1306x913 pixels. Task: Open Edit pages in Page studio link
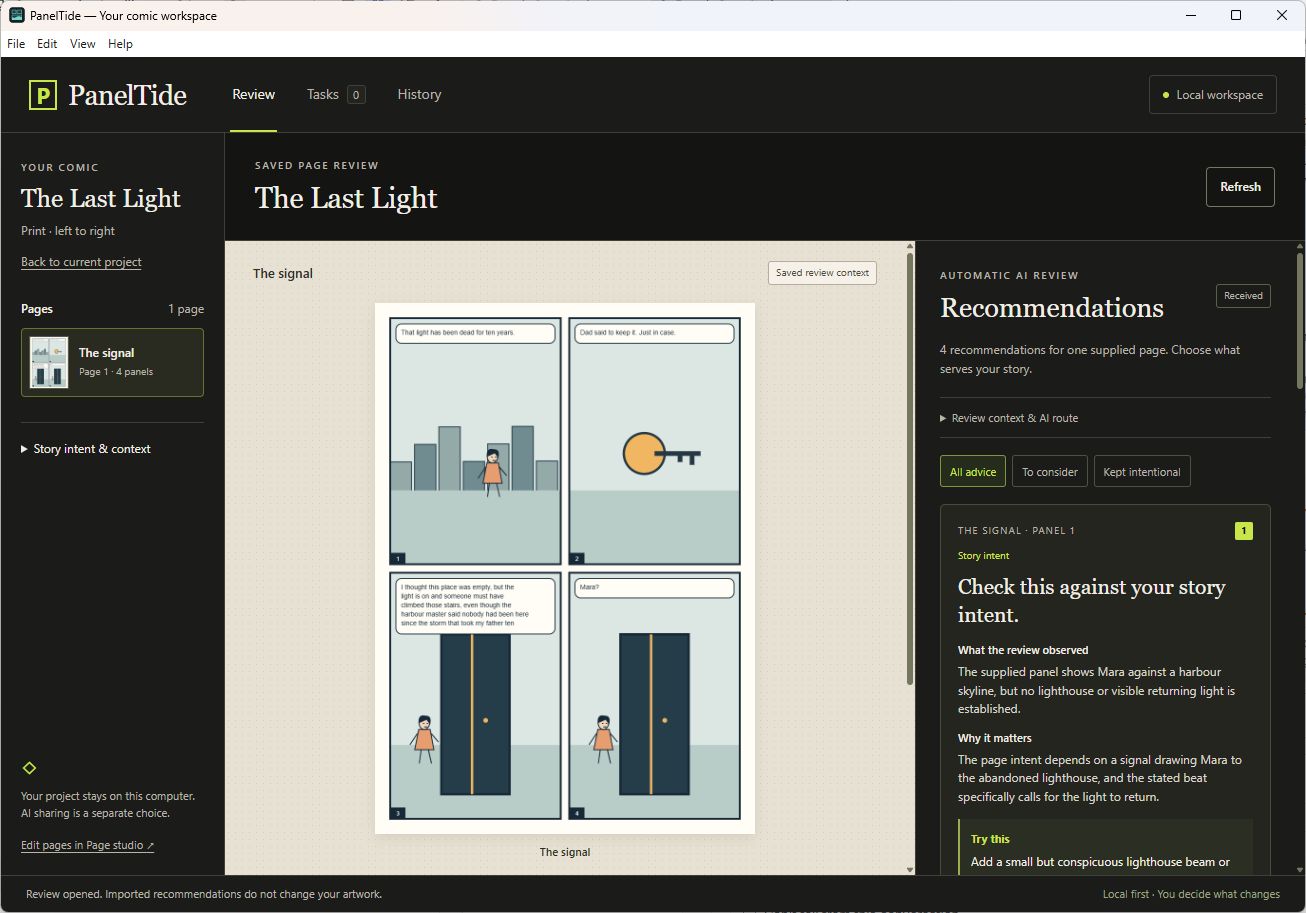tap(88, 845)
